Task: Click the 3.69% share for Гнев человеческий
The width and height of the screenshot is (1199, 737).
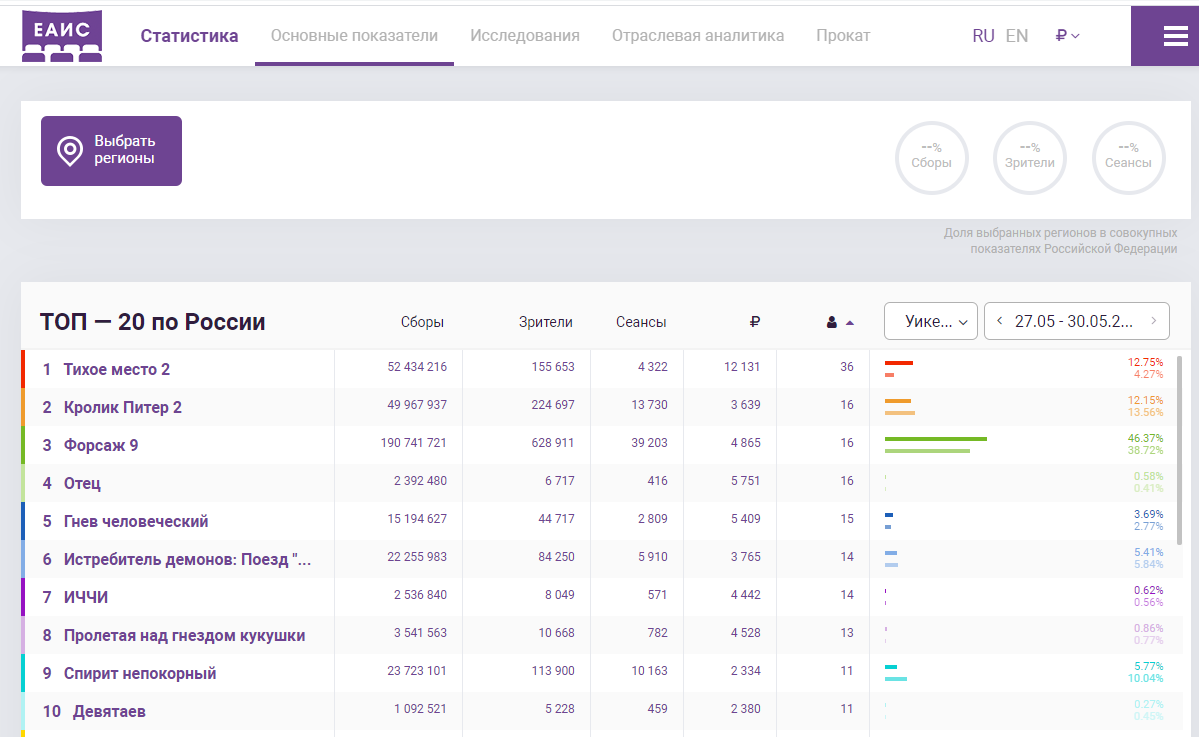Action: (1149, 514)
